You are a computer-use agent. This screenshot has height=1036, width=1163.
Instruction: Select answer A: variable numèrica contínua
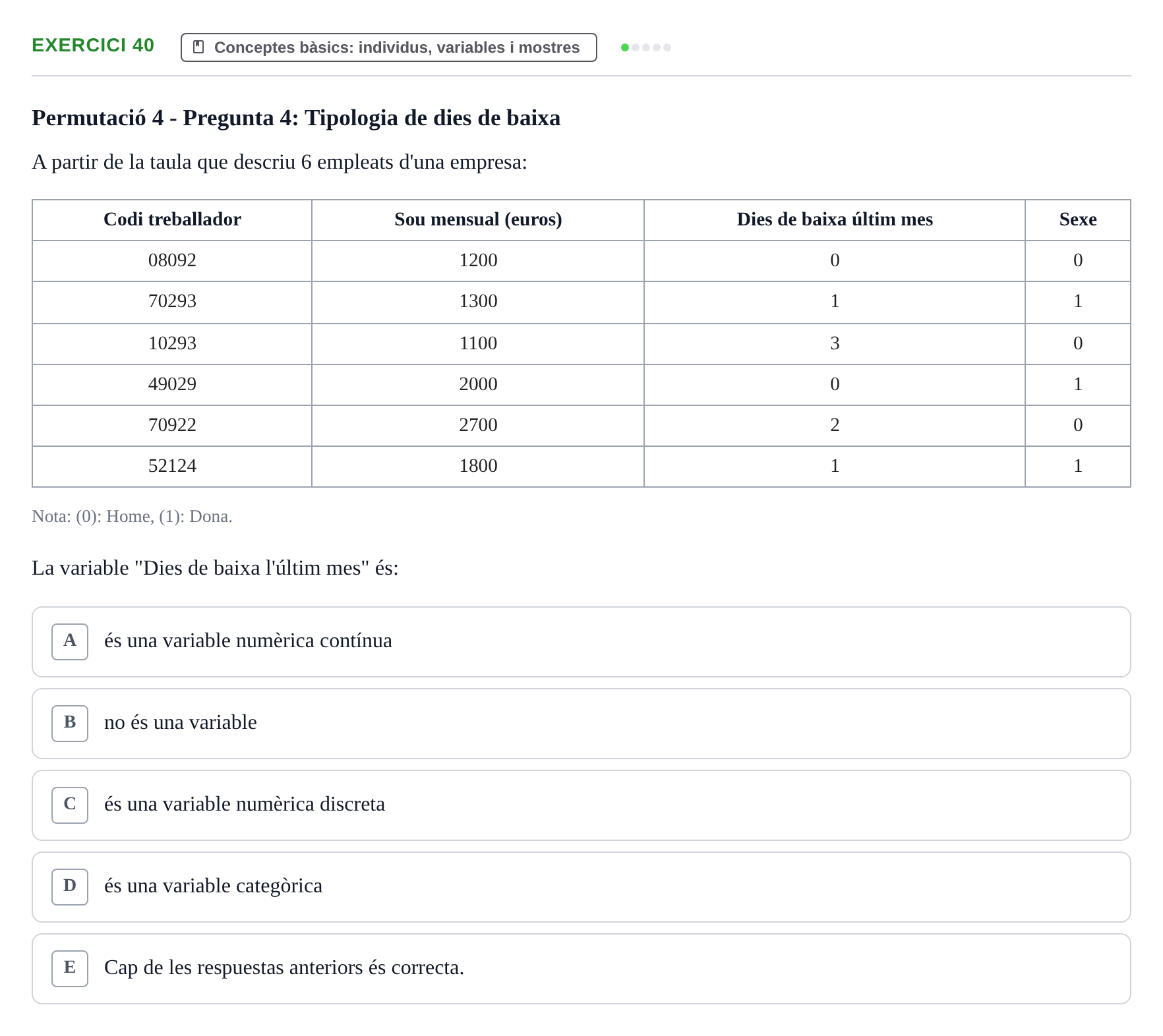click(581, 642)
